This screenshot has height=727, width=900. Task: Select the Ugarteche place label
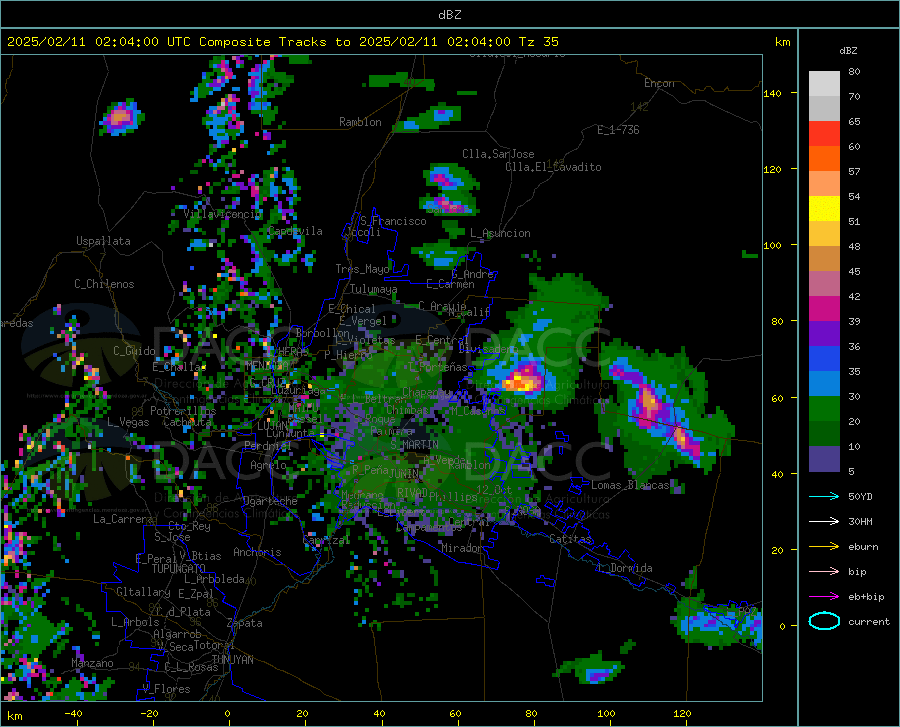270,501
